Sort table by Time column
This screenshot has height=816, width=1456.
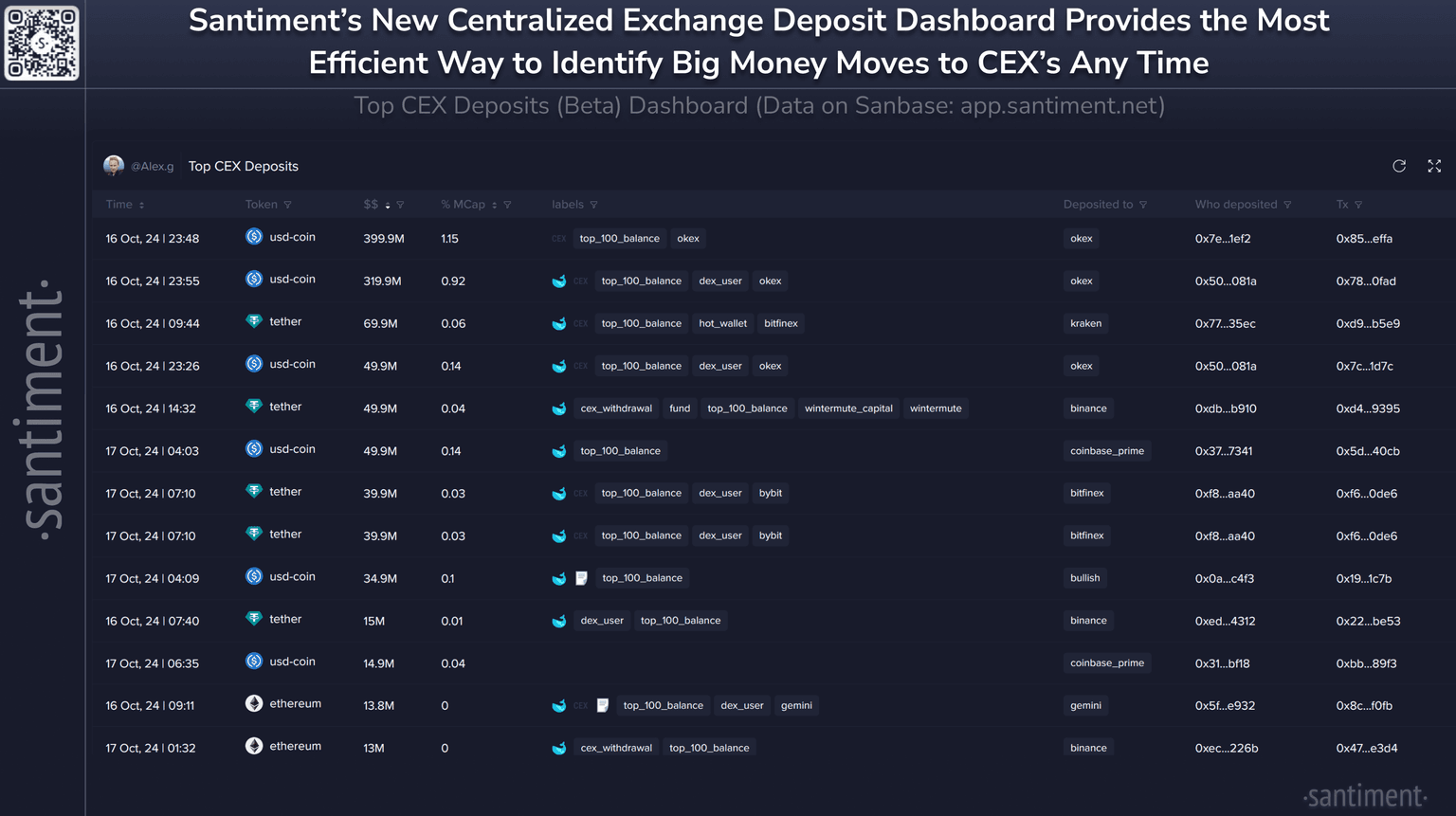[141, 205]
